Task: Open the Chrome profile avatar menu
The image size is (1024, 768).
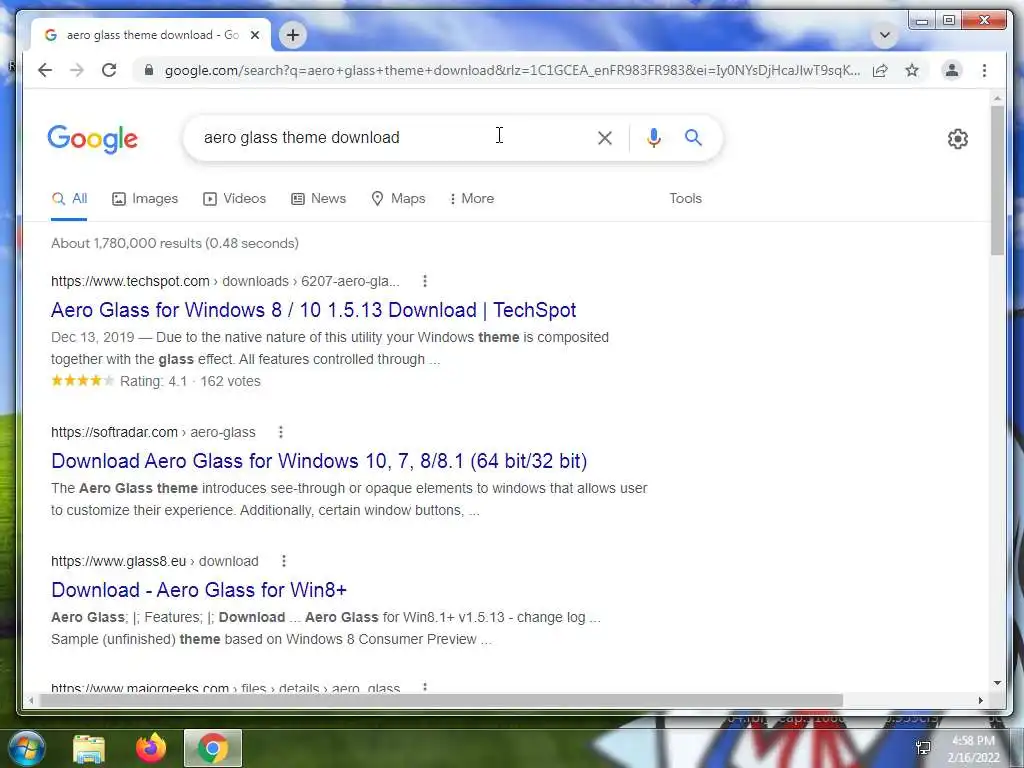Action: pyautogui.click(x=952, y=70)
